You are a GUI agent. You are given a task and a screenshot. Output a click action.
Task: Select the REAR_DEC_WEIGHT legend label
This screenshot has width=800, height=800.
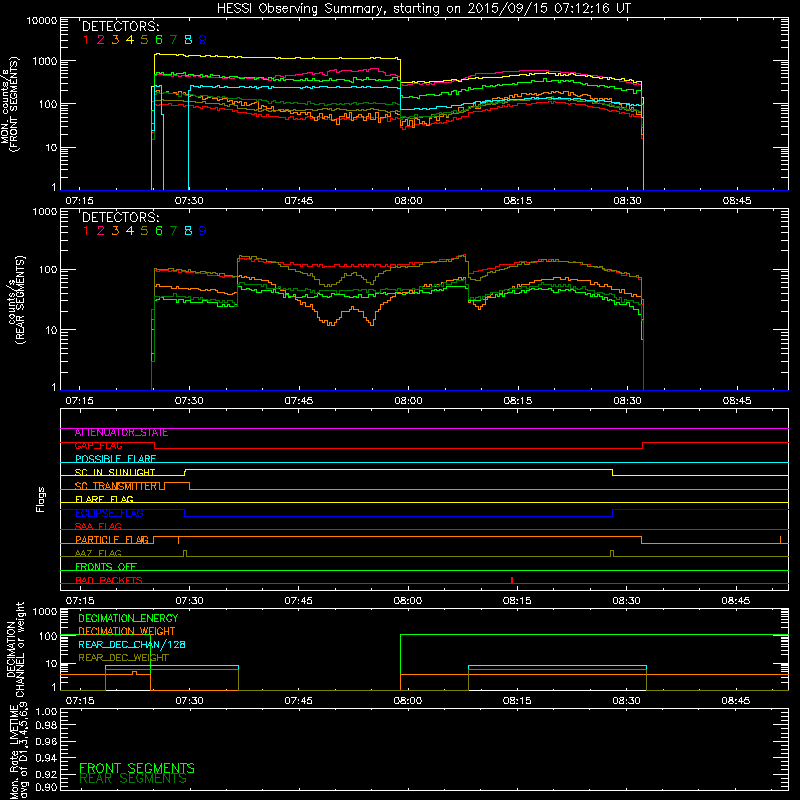(x=123, y=658)
